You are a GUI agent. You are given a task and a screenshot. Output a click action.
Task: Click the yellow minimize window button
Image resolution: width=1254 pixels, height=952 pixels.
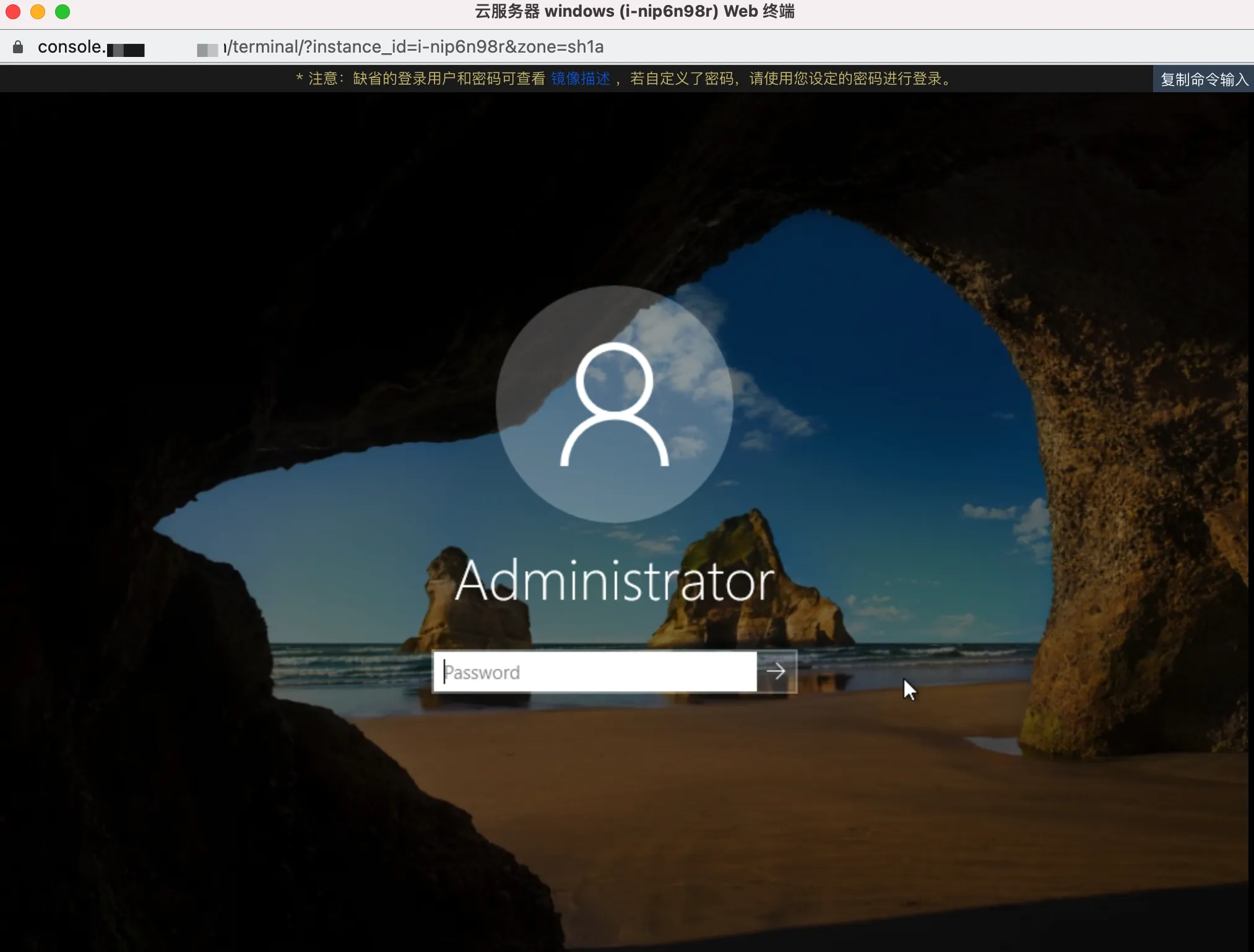(x=38, y=11)
